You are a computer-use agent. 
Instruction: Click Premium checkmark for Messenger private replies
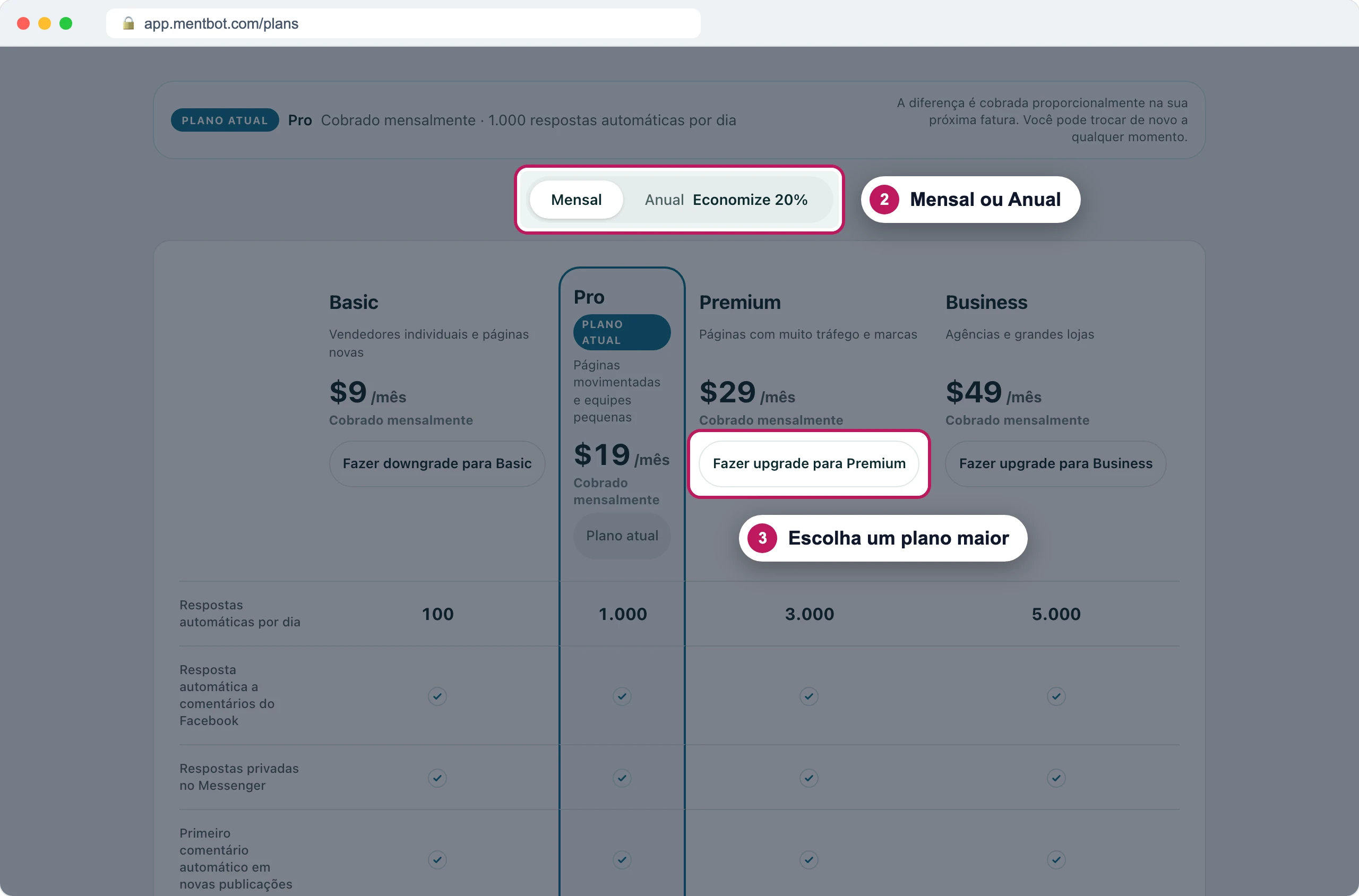click(808, 778)
